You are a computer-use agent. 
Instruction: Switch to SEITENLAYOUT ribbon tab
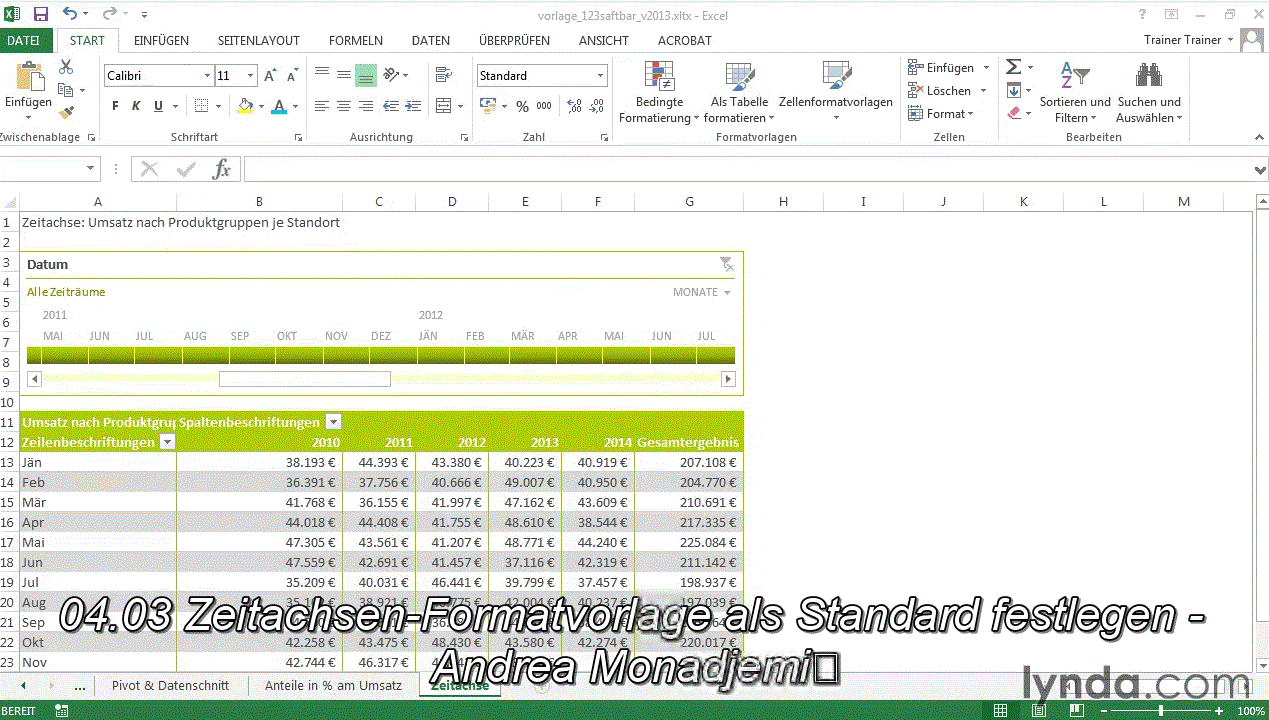click(x=259, y=41)
